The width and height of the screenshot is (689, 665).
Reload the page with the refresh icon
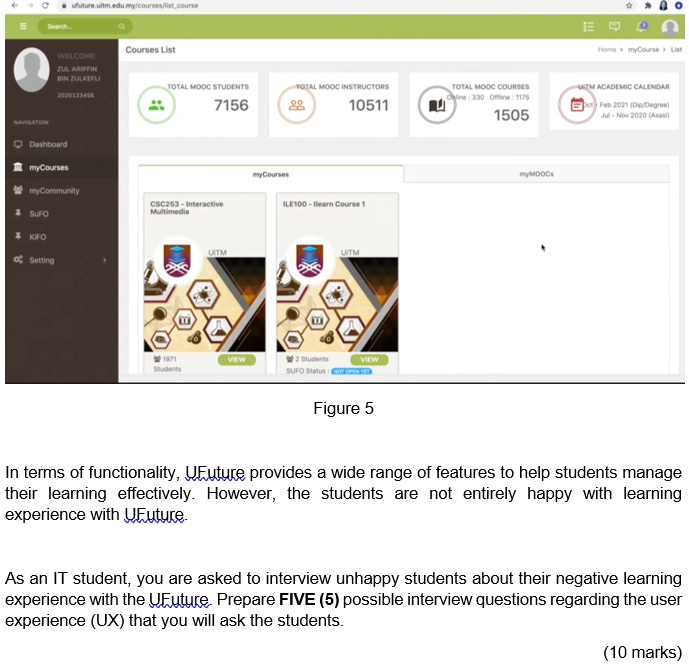45,5
